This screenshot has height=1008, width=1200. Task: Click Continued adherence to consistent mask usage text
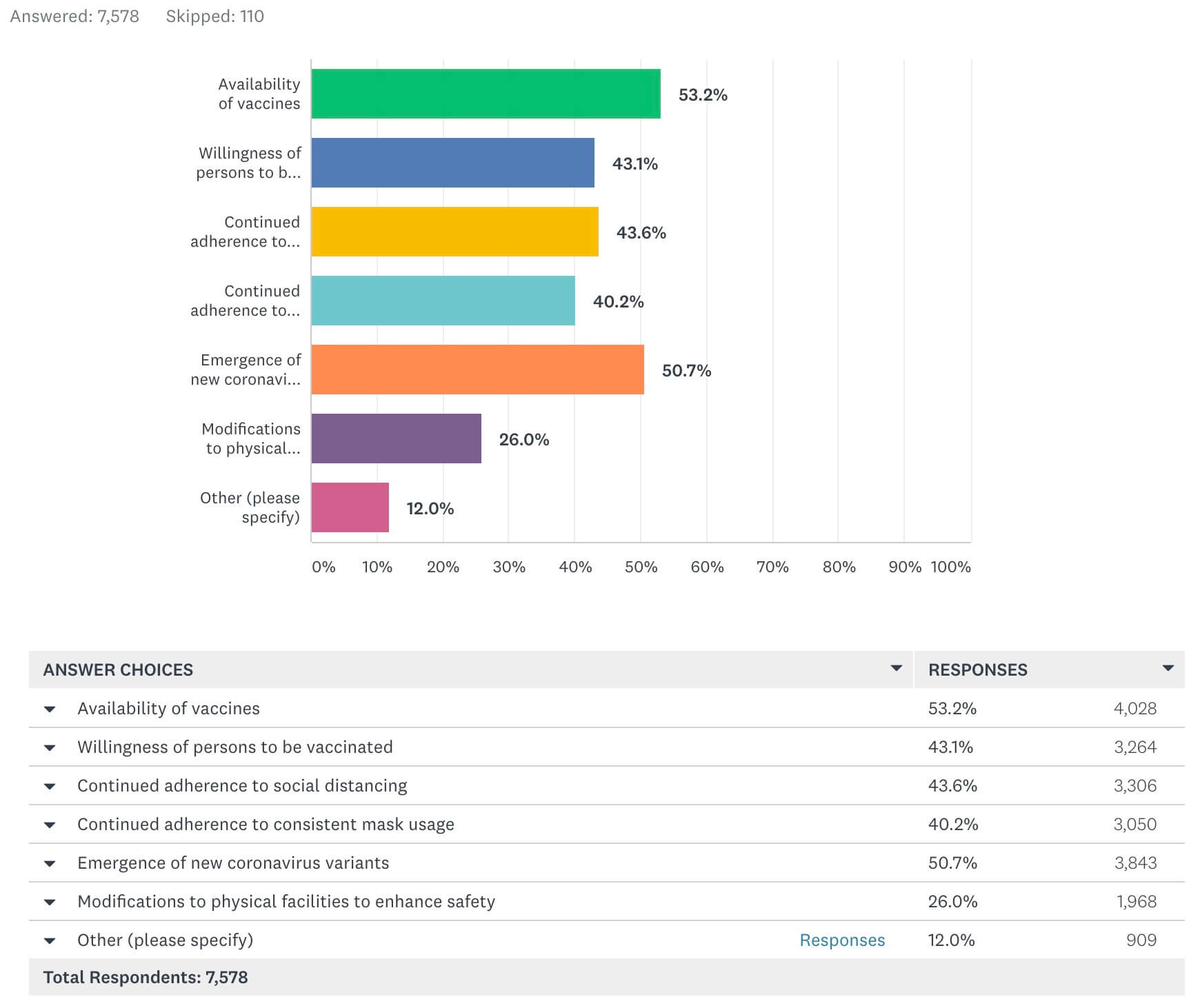(x=266, y=825)
